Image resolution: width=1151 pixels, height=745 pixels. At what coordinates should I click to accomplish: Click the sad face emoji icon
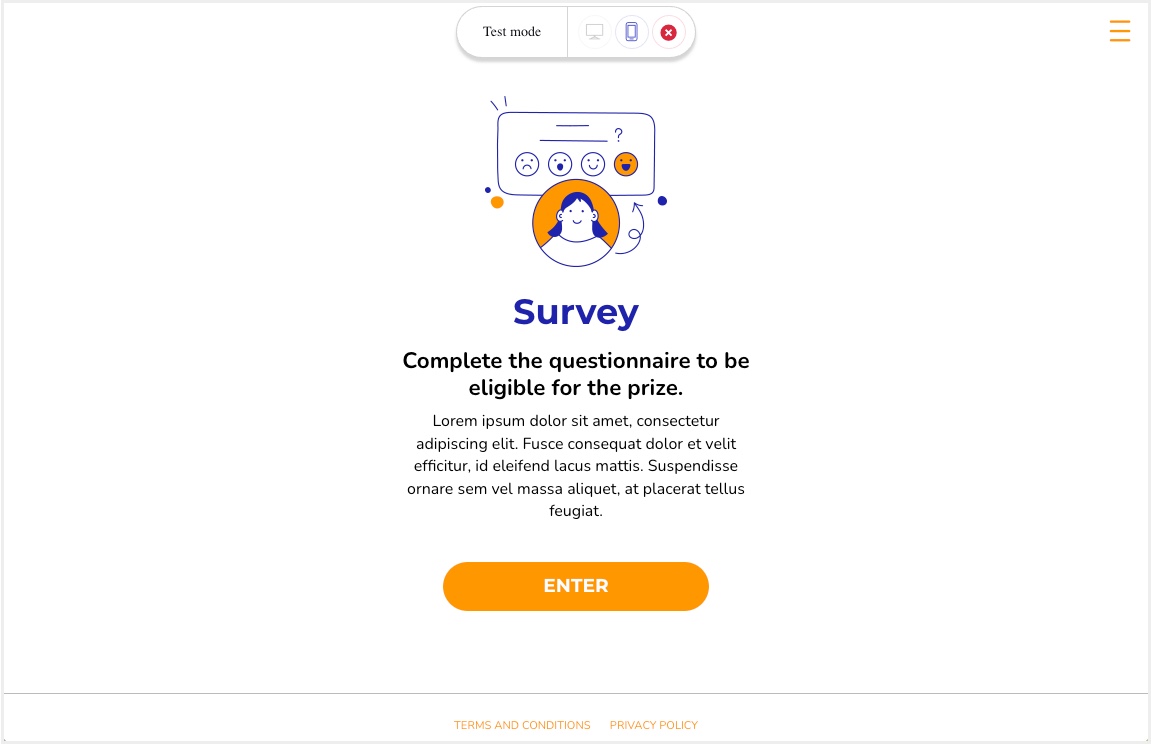pyautogui.click(x=526, y=164)
